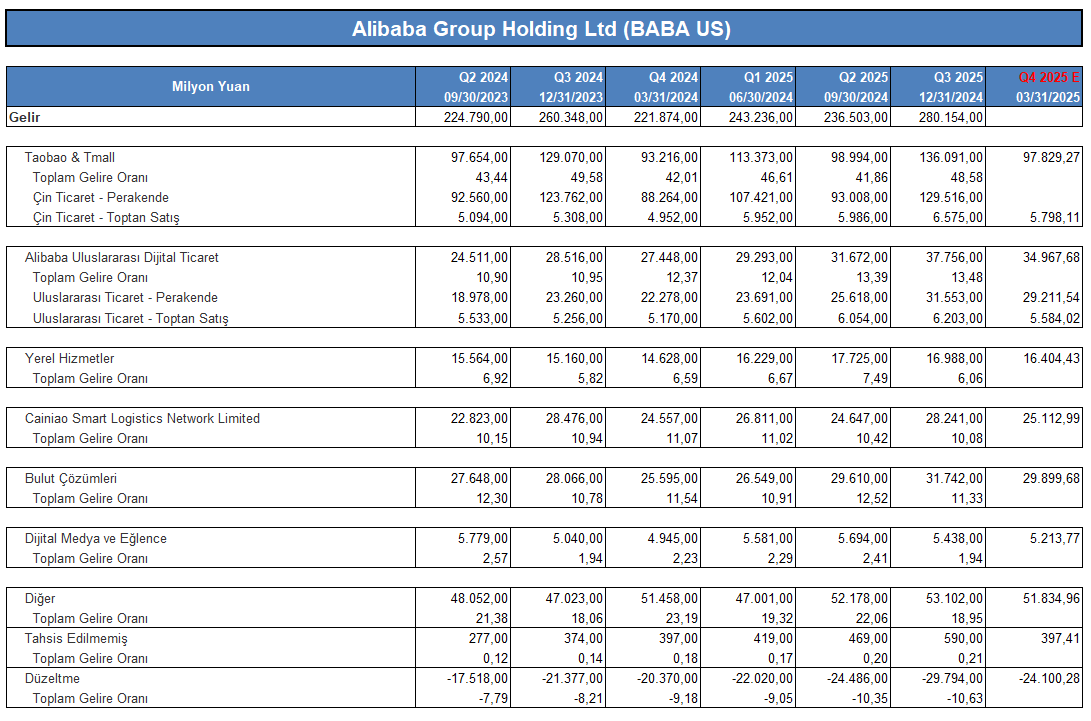
Task: Select the ratio 13,48
Action: pos(967,278)
